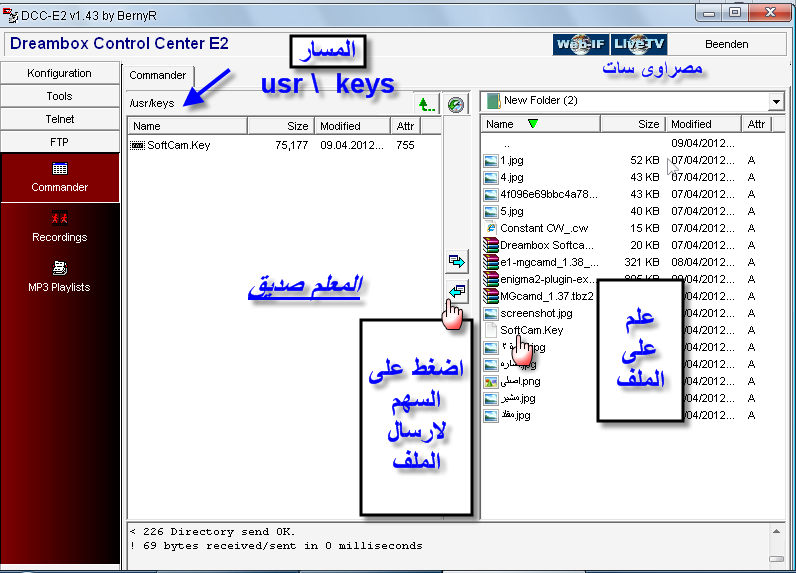796x573 pixels.
Task: Sort remote pane by Attr column
Action: [x=406, y=126]
